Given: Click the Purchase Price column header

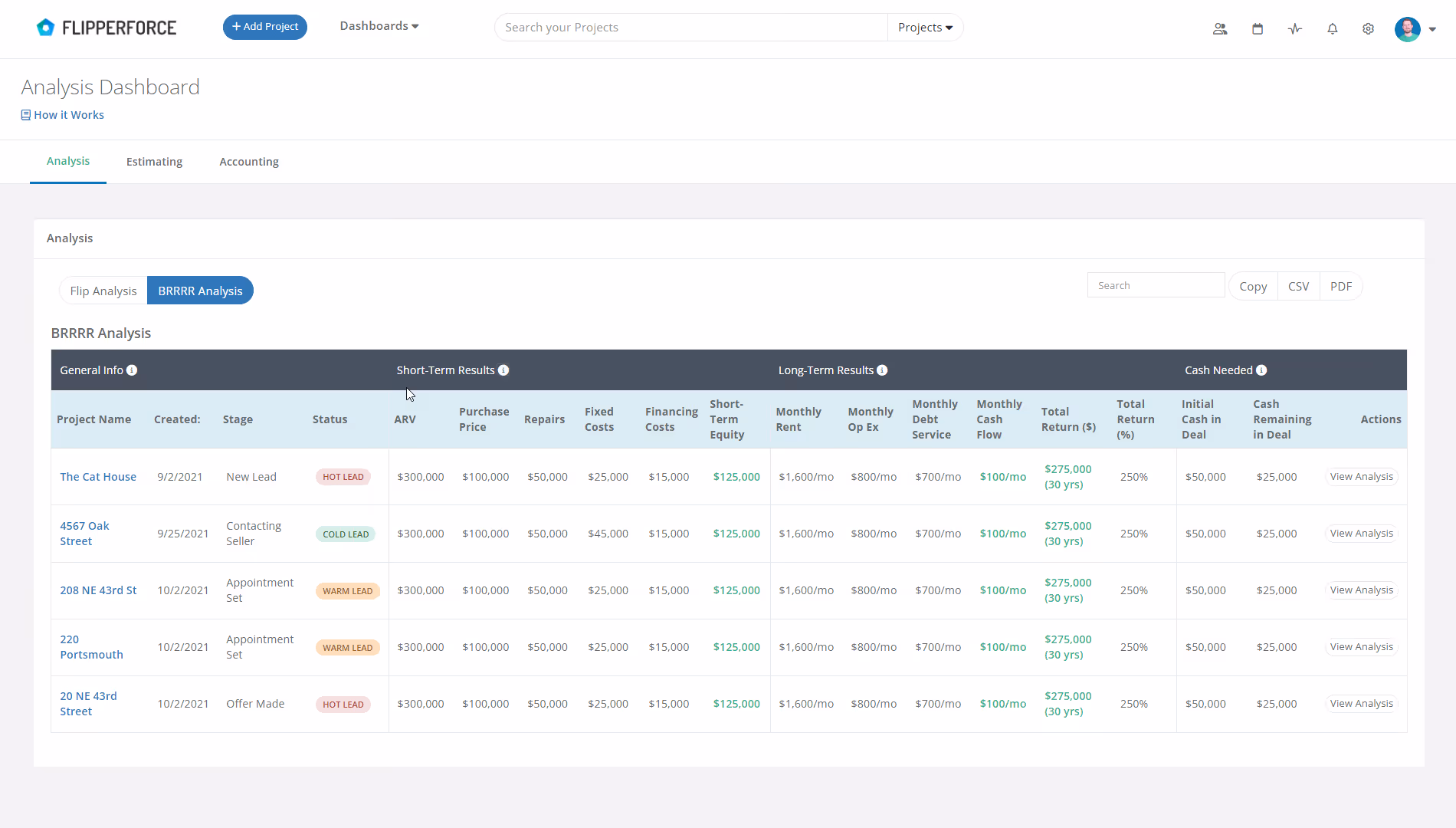Looking at the screenshot, I should [484, 419].
